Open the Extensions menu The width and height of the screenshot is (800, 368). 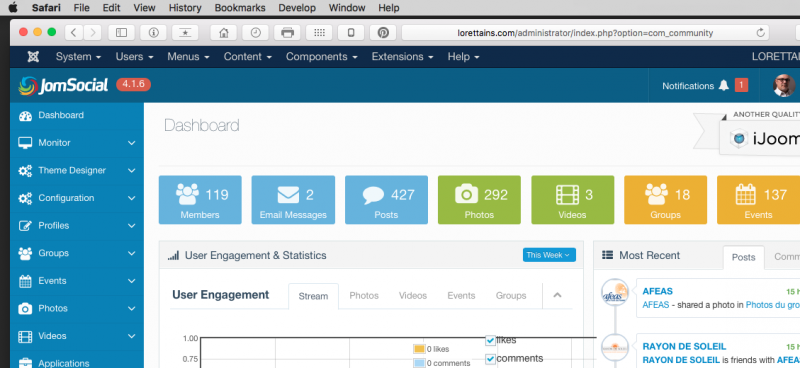tap(402, 57)
